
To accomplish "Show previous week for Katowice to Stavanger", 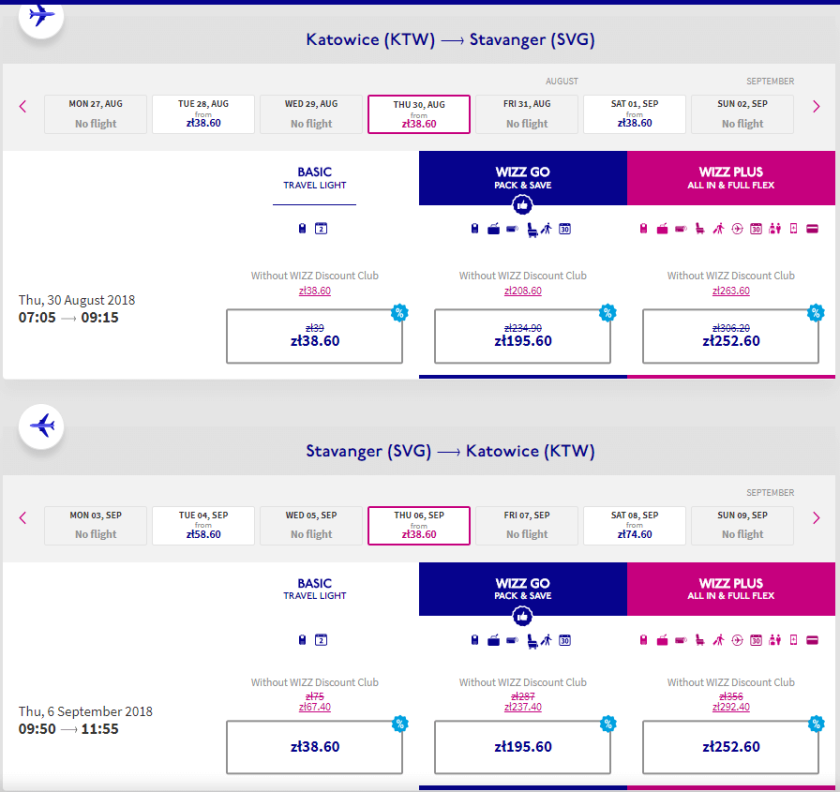I will point(23,106).
